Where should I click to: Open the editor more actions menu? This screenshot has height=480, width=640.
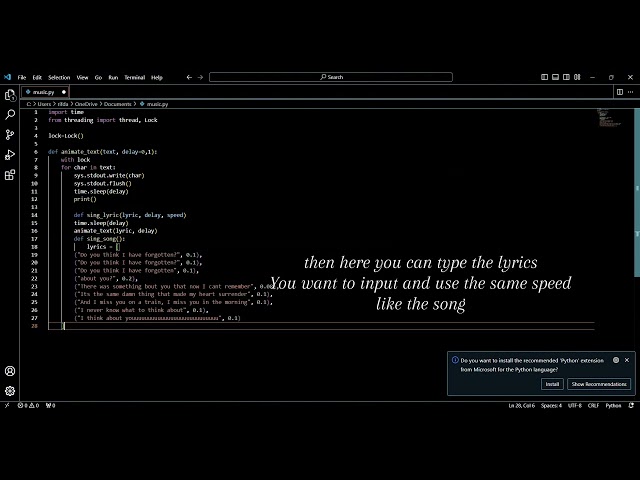pyautogui.click(x=631, y=92)
